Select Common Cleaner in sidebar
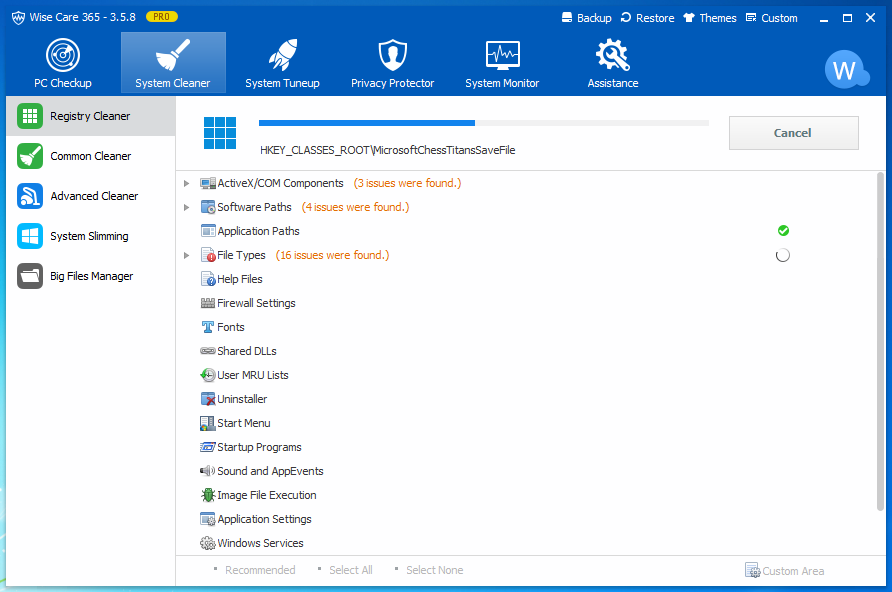Viewport: 892px width, 592px height. pyautogui.click(x=90, y=156)
